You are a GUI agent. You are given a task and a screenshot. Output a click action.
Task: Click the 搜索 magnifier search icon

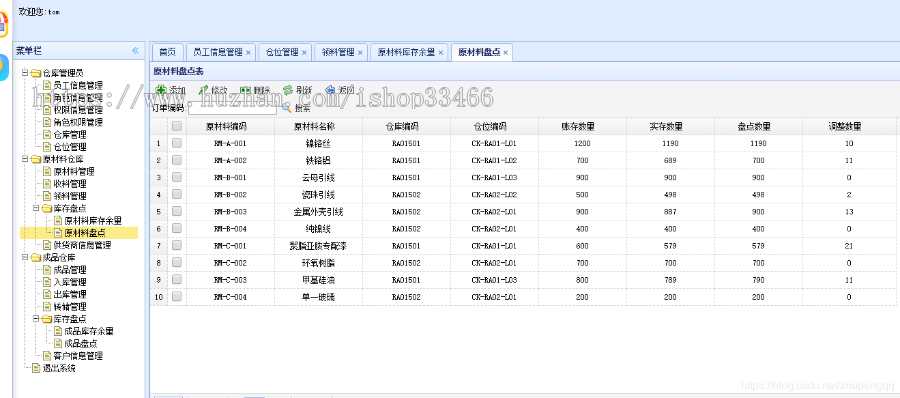point(286,108)
